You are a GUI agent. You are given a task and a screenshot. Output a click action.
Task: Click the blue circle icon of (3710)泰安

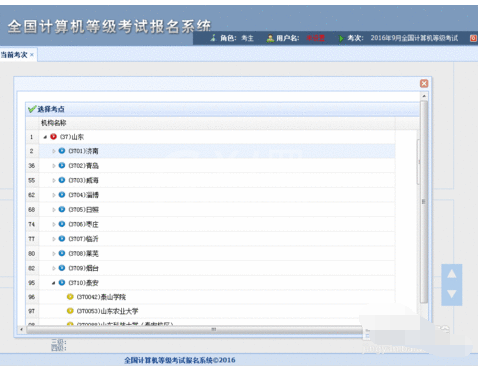(x=62, y=283)
